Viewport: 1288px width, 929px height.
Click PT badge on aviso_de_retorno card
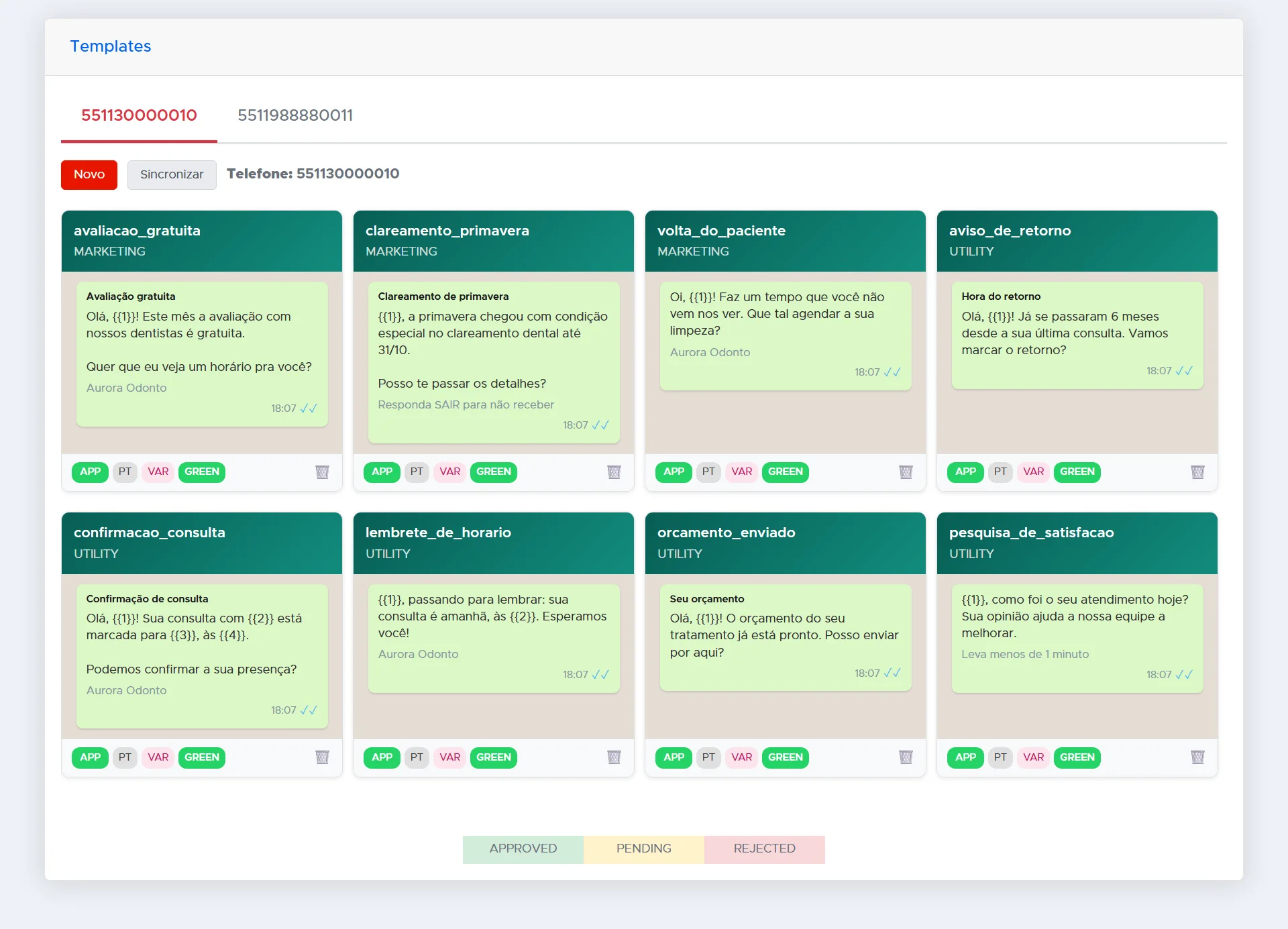tap(1000, 472)
